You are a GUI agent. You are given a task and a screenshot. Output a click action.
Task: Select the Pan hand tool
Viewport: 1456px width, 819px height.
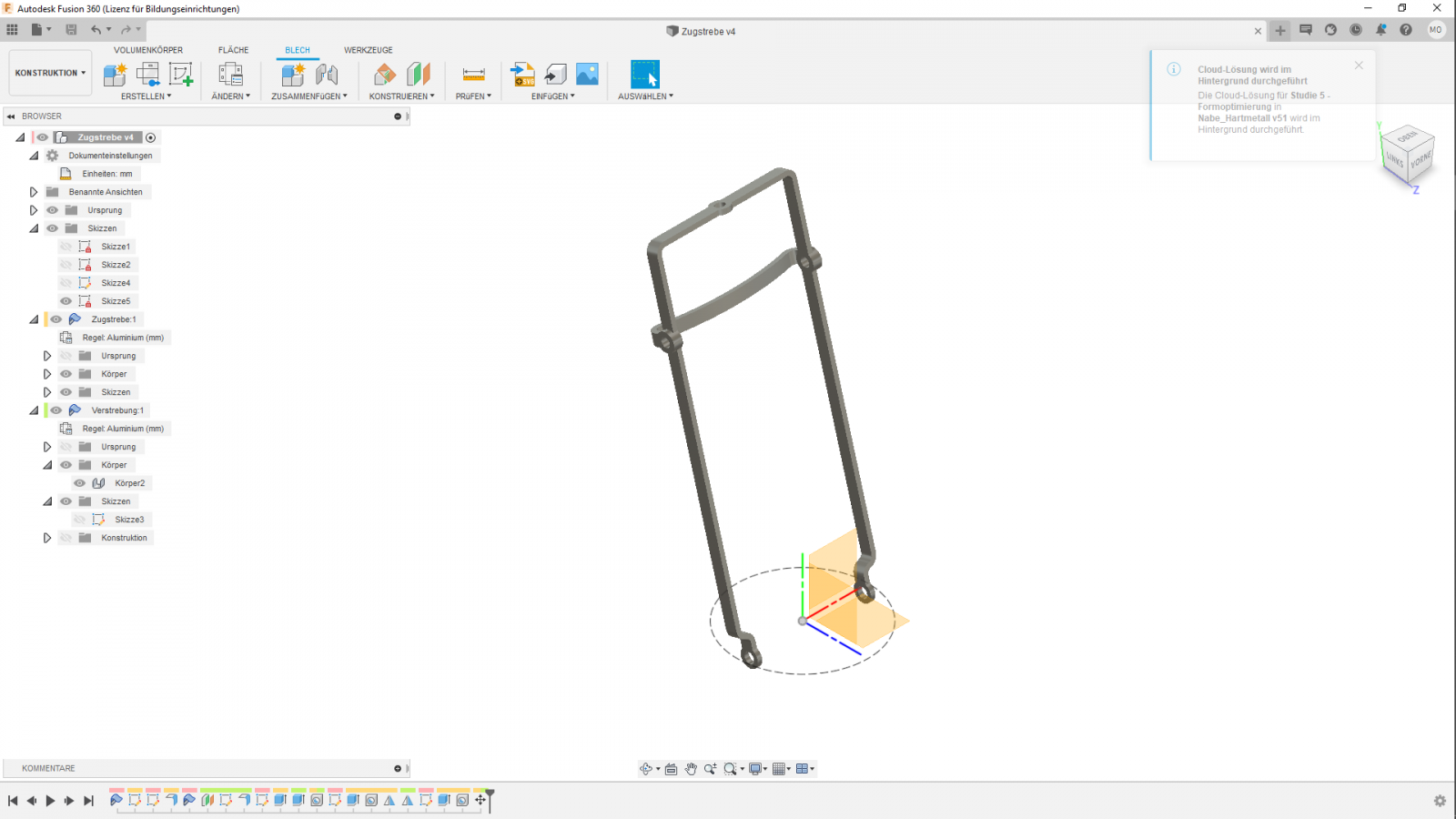tap(691, 769)
